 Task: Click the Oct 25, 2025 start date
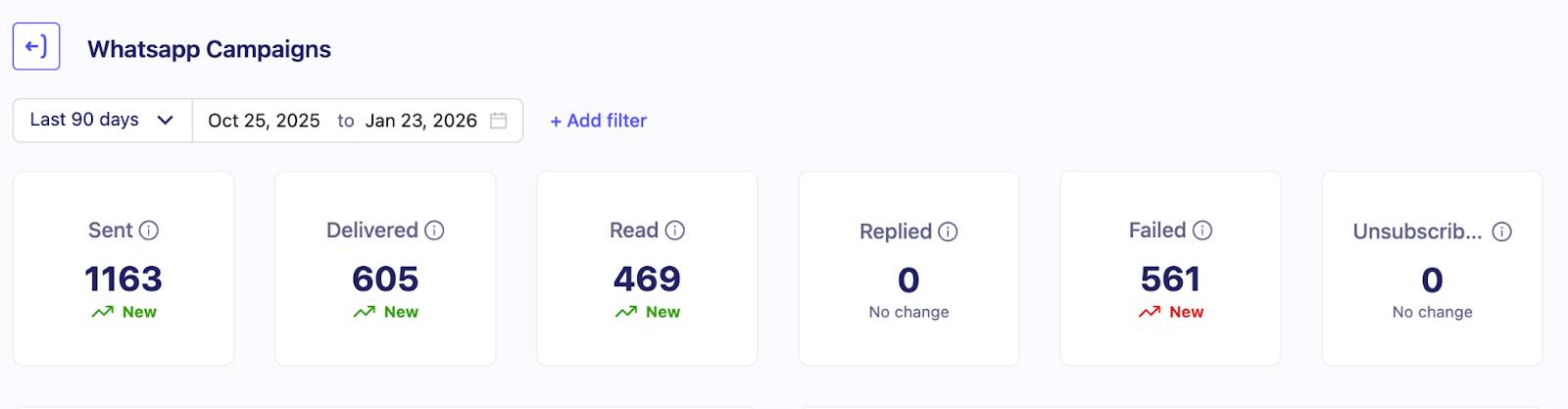click(x=264, y=121)
